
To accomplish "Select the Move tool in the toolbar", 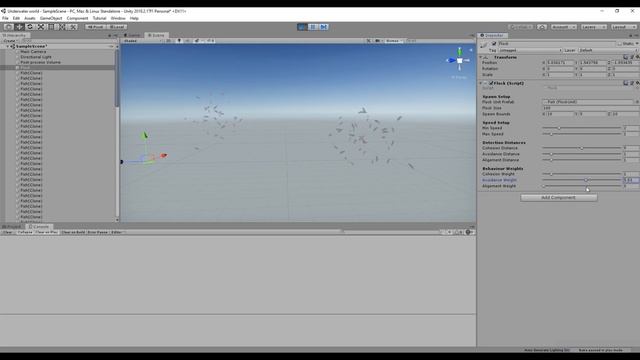I will 19,27.
